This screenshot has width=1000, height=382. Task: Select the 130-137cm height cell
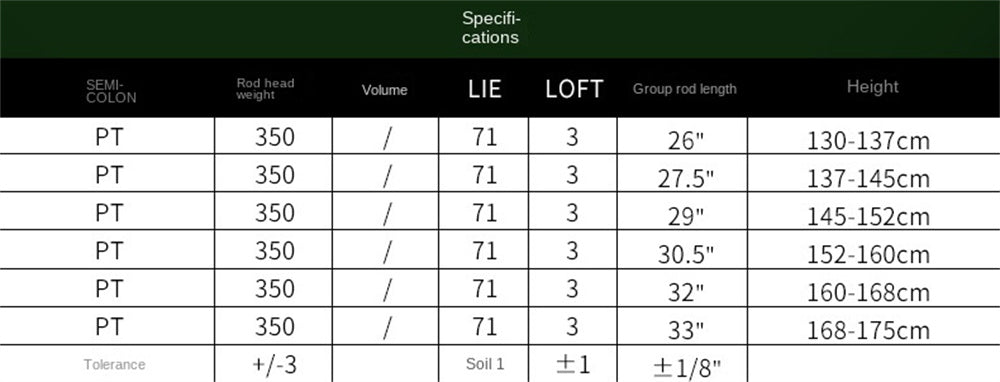(x=868, y=140)
